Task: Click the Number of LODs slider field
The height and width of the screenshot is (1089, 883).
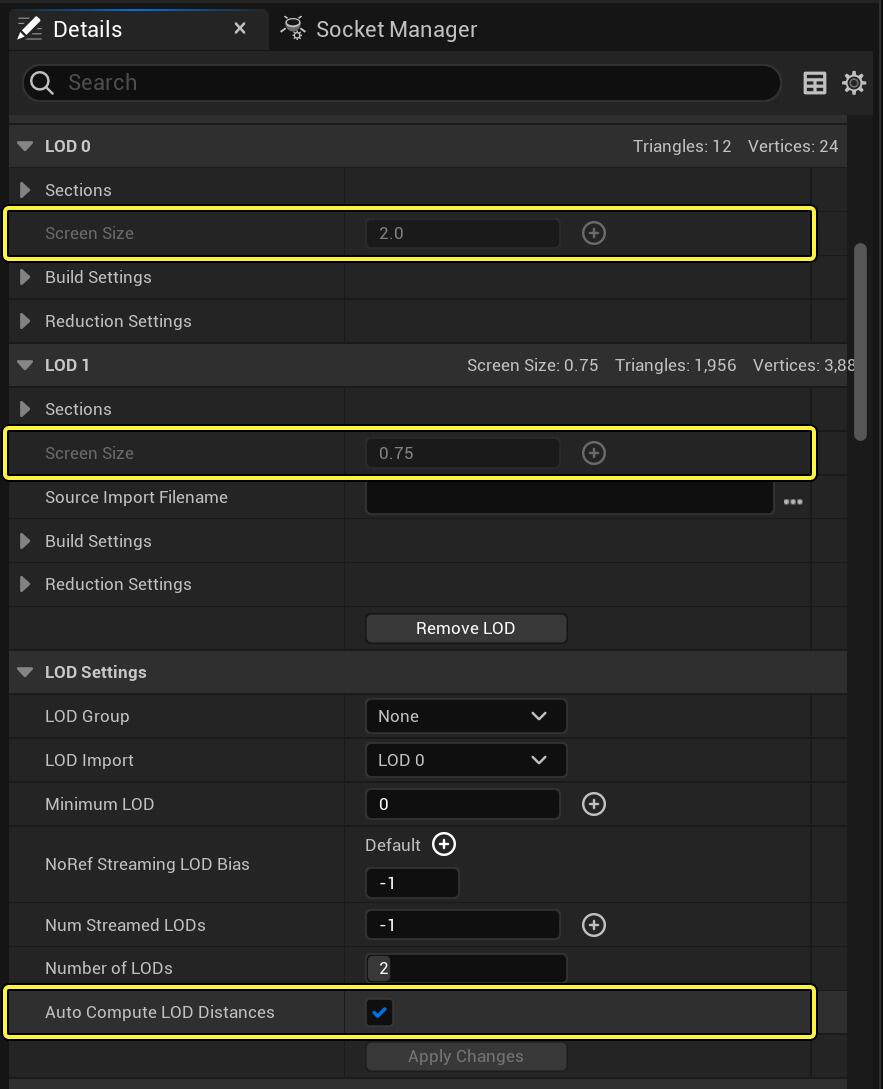Action: tap(466, 968)
